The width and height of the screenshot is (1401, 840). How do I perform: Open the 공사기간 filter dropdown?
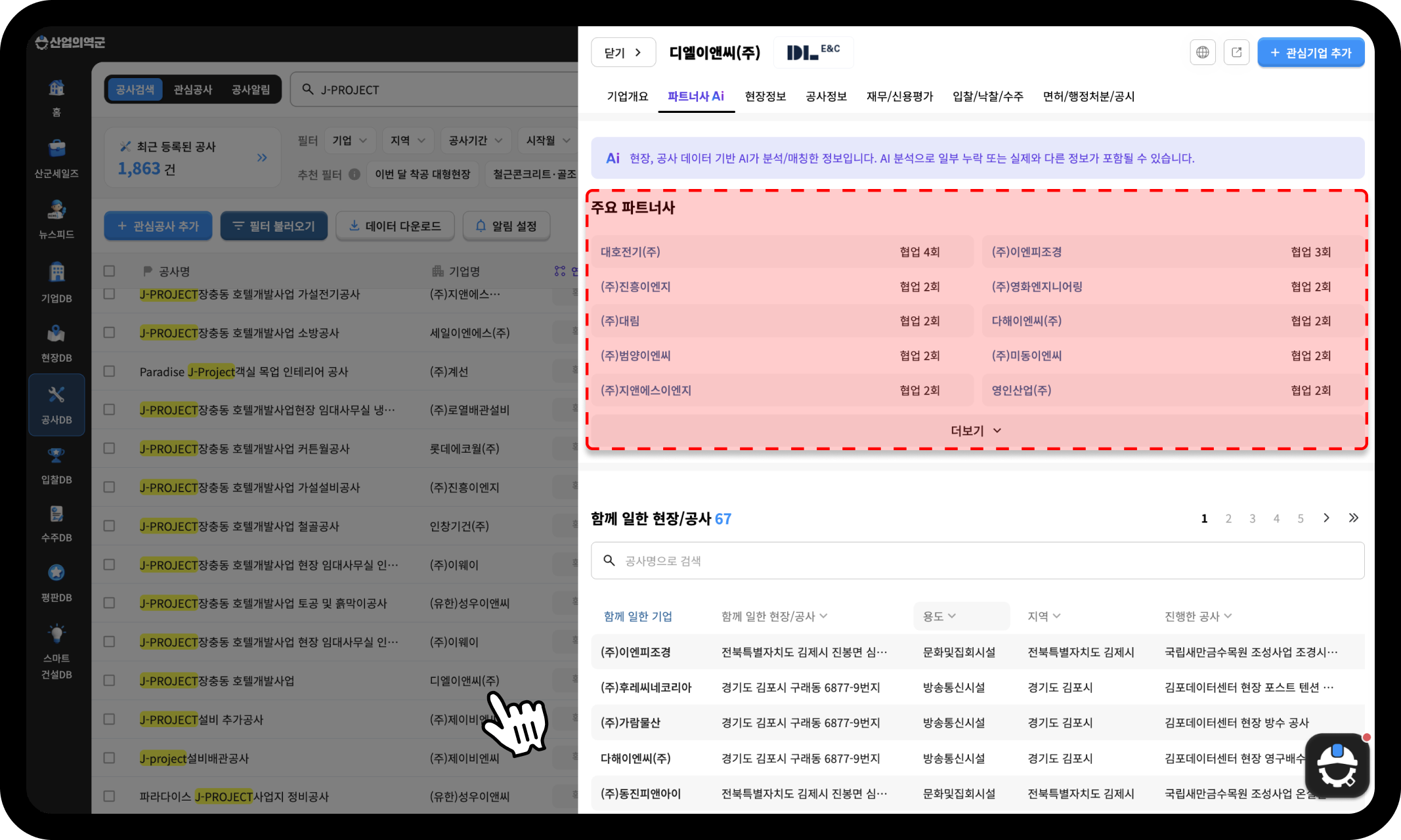tap(476, 140)
